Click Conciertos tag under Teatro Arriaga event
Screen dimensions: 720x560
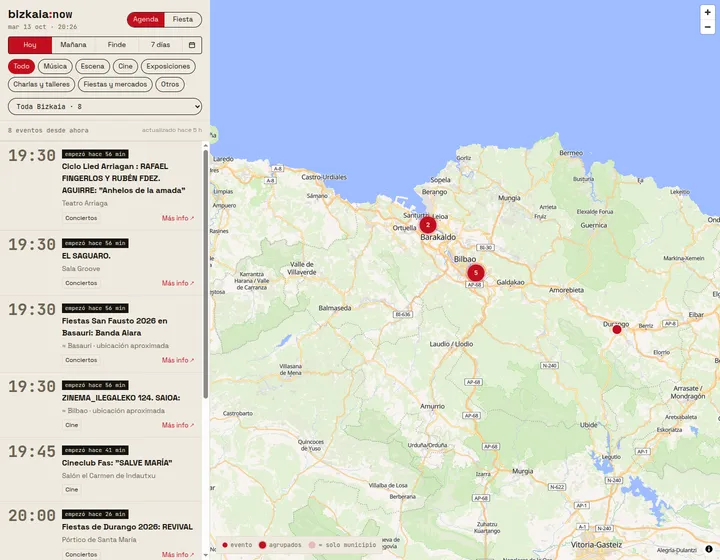(x=81, y=218)
